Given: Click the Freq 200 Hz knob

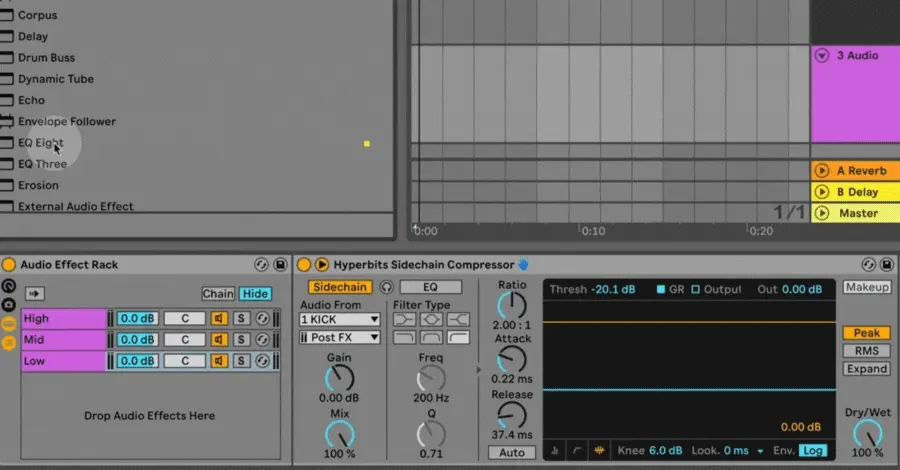Looking at the screenshot, I should 431,379.
